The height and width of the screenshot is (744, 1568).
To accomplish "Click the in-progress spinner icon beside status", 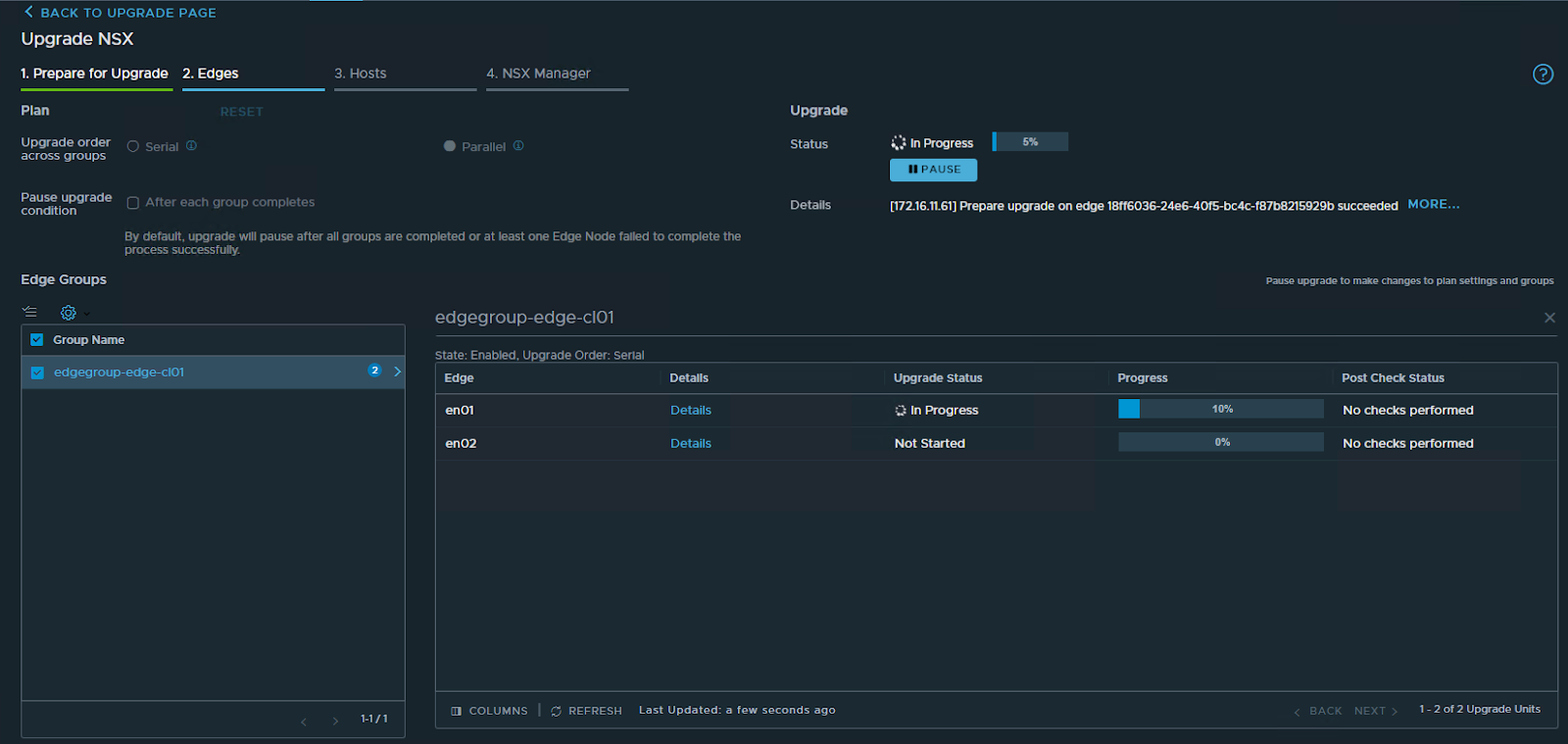I will [898, 143].
